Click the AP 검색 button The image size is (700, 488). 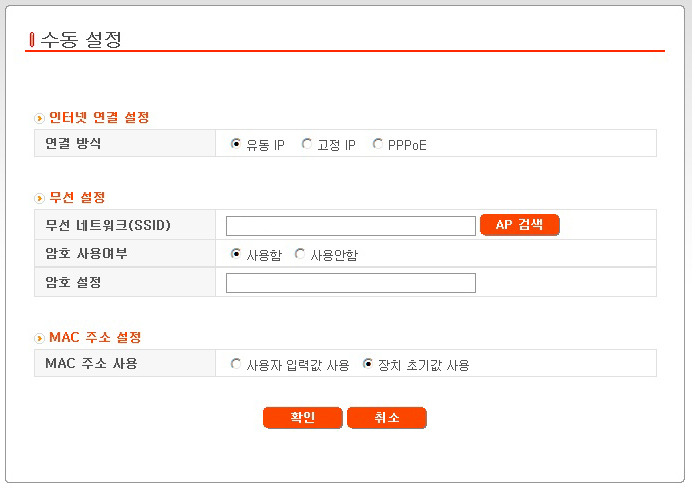pos(519,225)
